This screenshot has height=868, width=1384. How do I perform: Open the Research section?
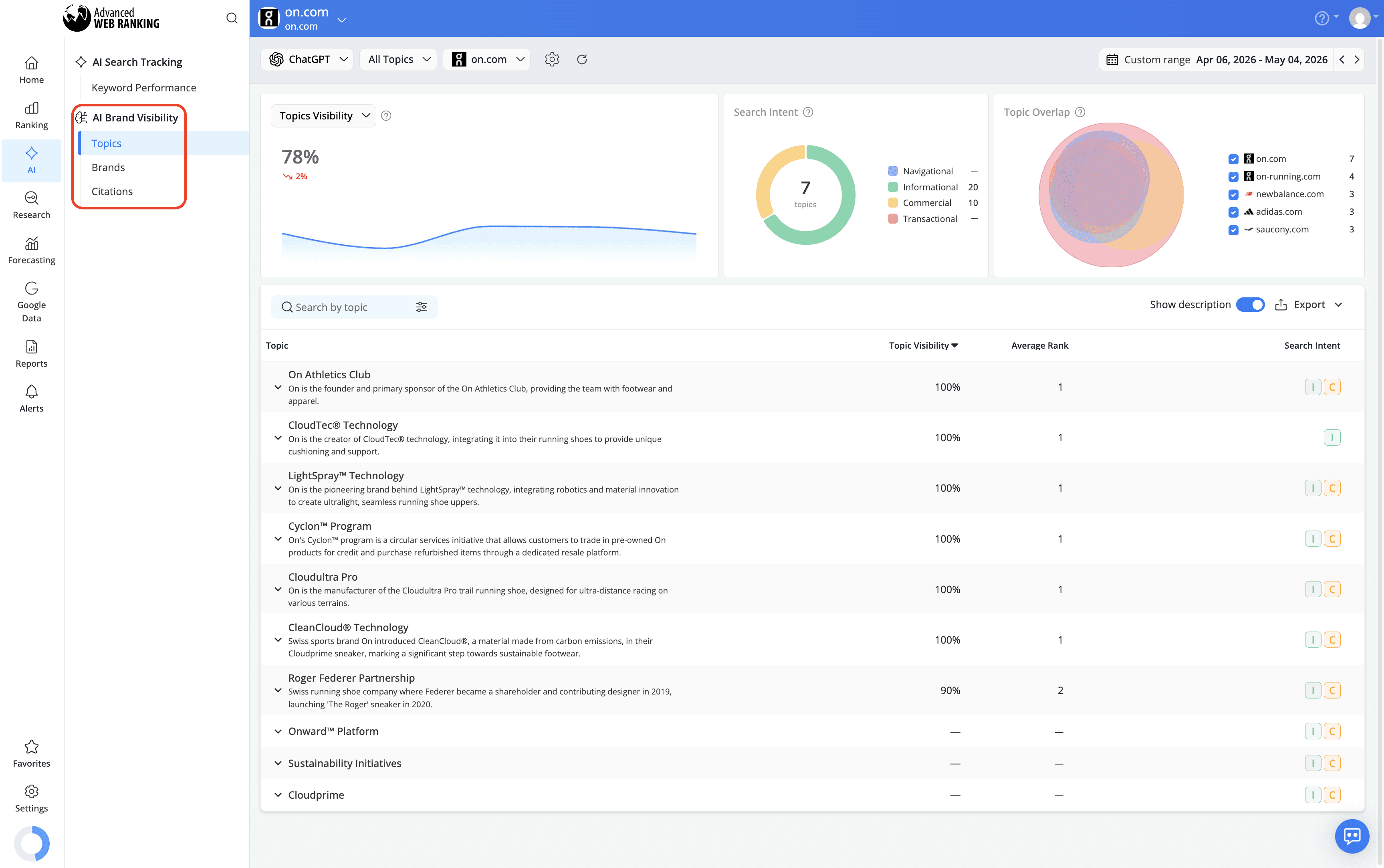(x=32, y=205)
